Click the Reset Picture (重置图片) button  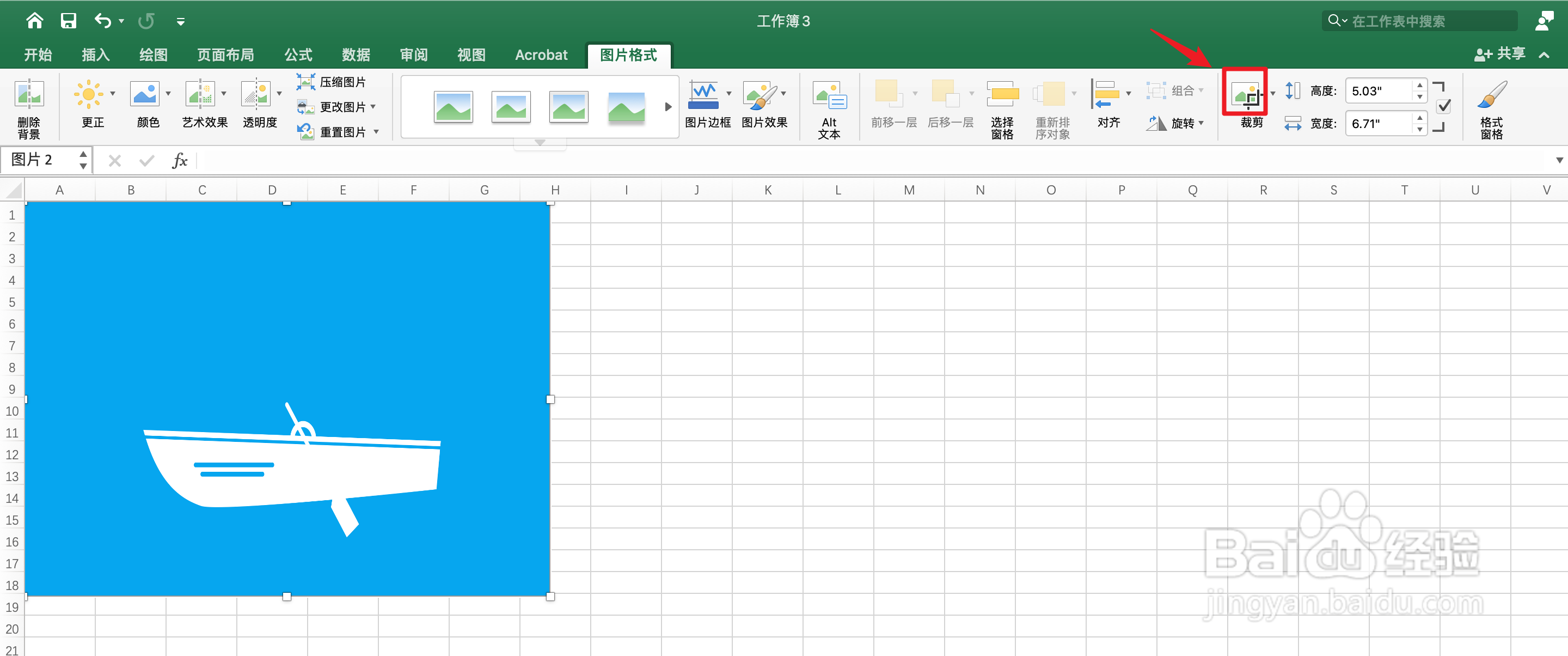click(x=342, y=132)
